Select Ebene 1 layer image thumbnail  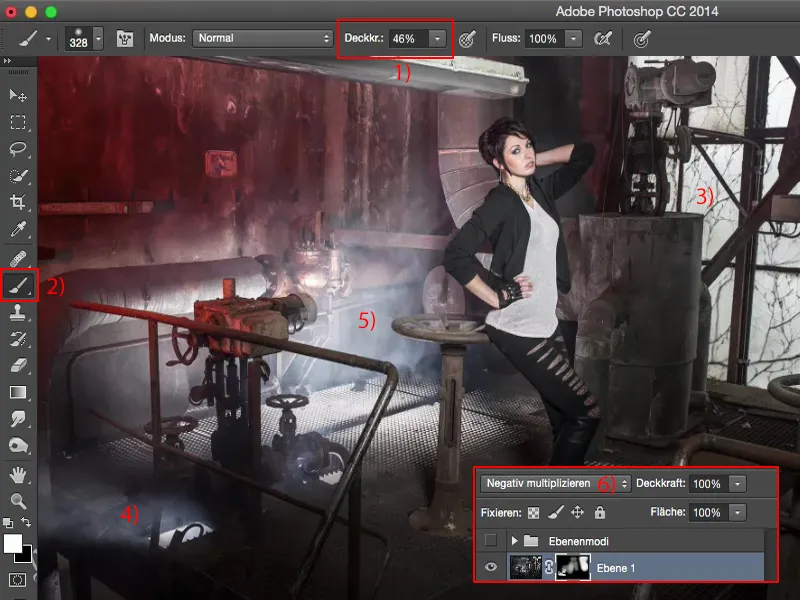tap(526, 567)
